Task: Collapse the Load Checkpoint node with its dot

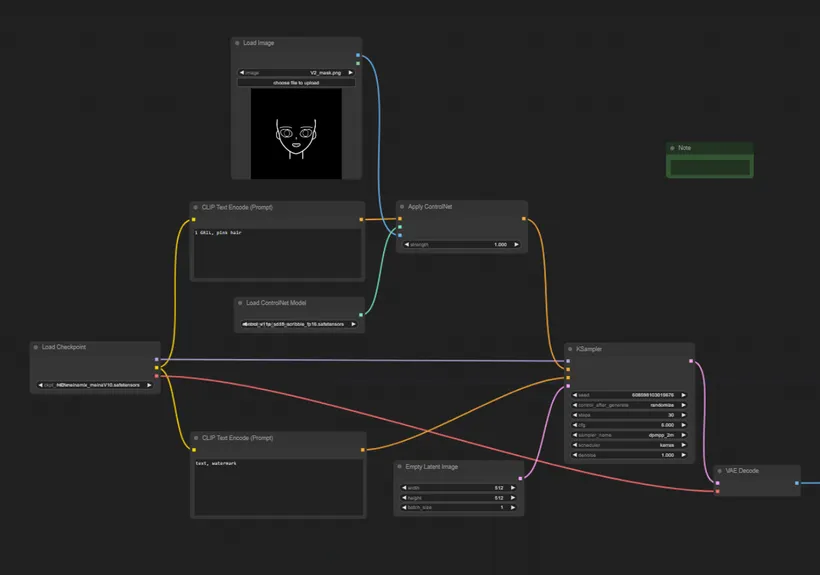Action: coord(36,348)
